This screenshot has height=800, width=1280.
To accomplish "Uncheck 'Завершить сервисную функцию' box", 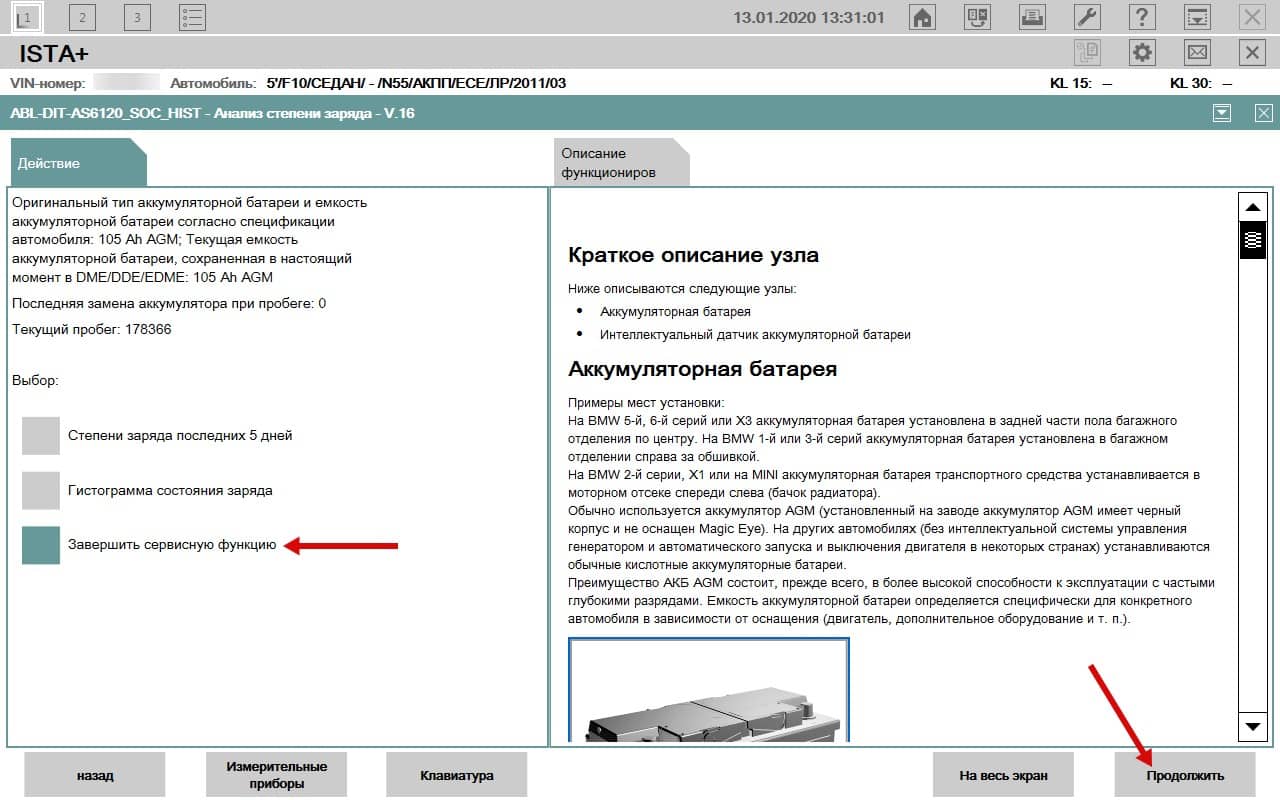I will [41, 546].
